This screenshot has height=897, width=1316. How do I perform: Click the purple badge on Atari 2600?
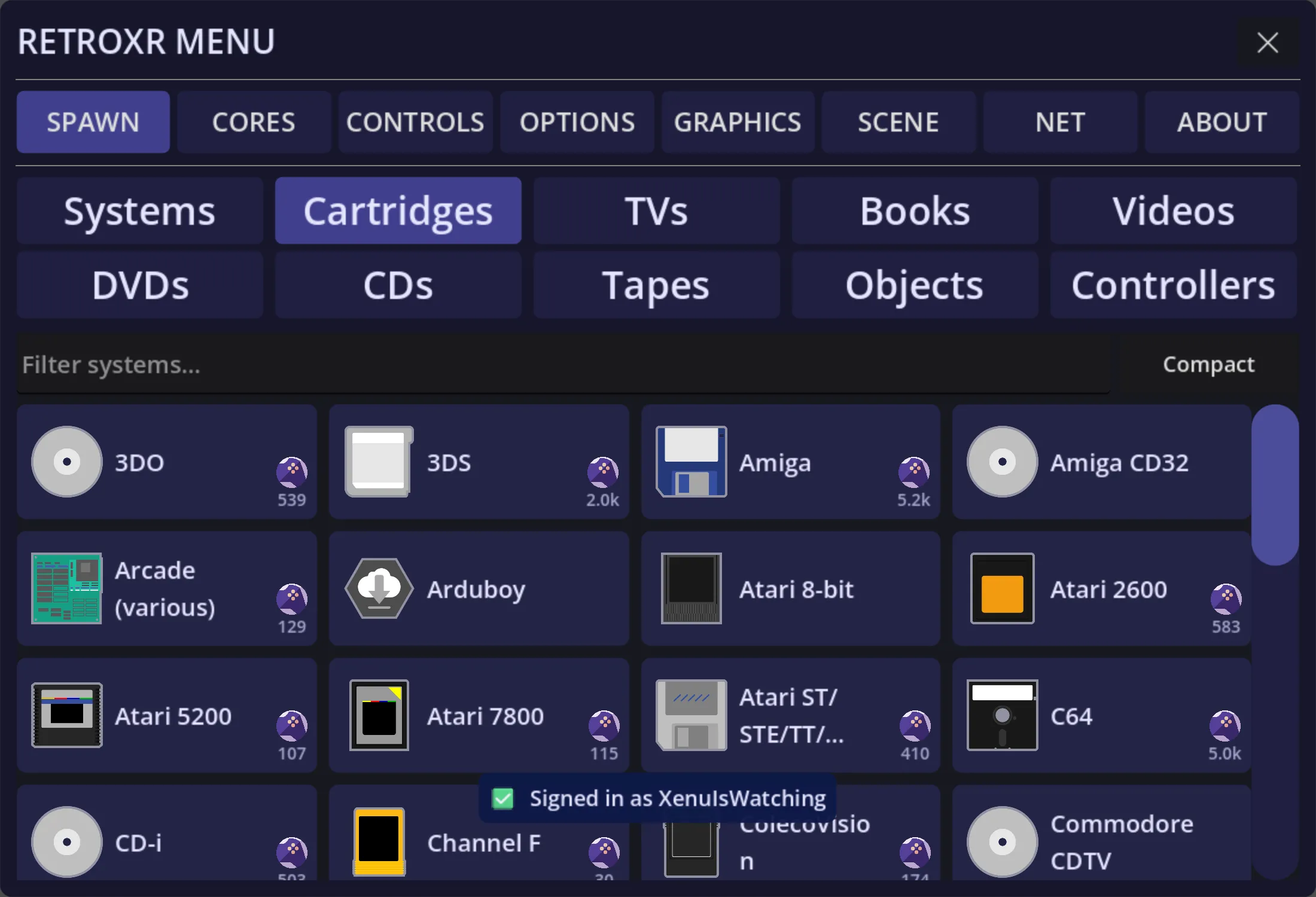(1226, 599)
